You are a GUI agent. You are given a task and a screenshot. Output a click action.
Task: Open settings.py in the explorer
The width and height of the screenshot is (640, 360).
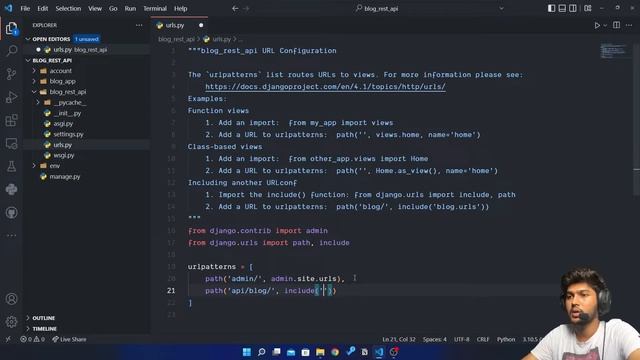point(68,134)
